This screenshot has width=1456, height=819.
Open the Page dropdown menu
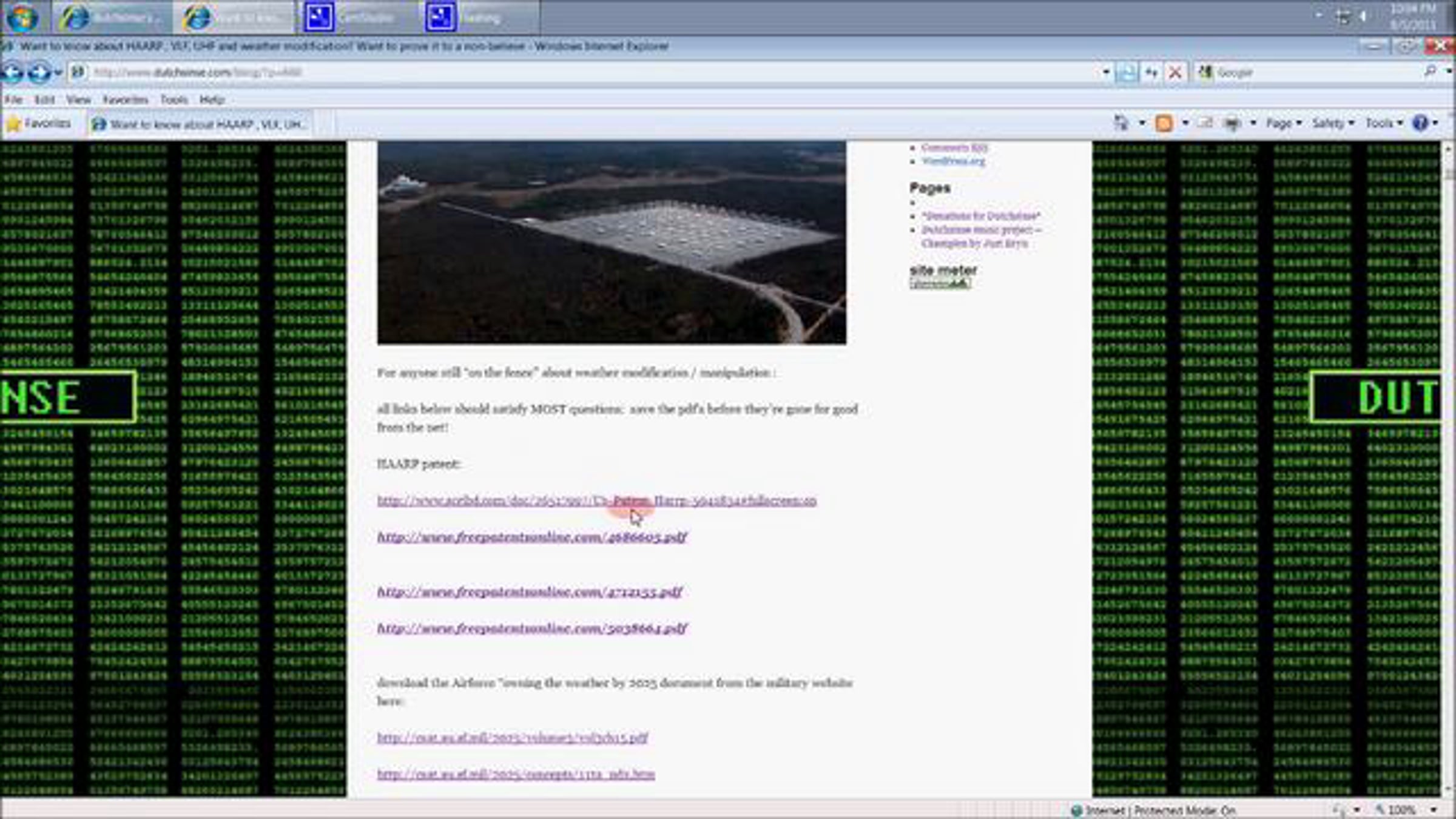point(1284,123)
